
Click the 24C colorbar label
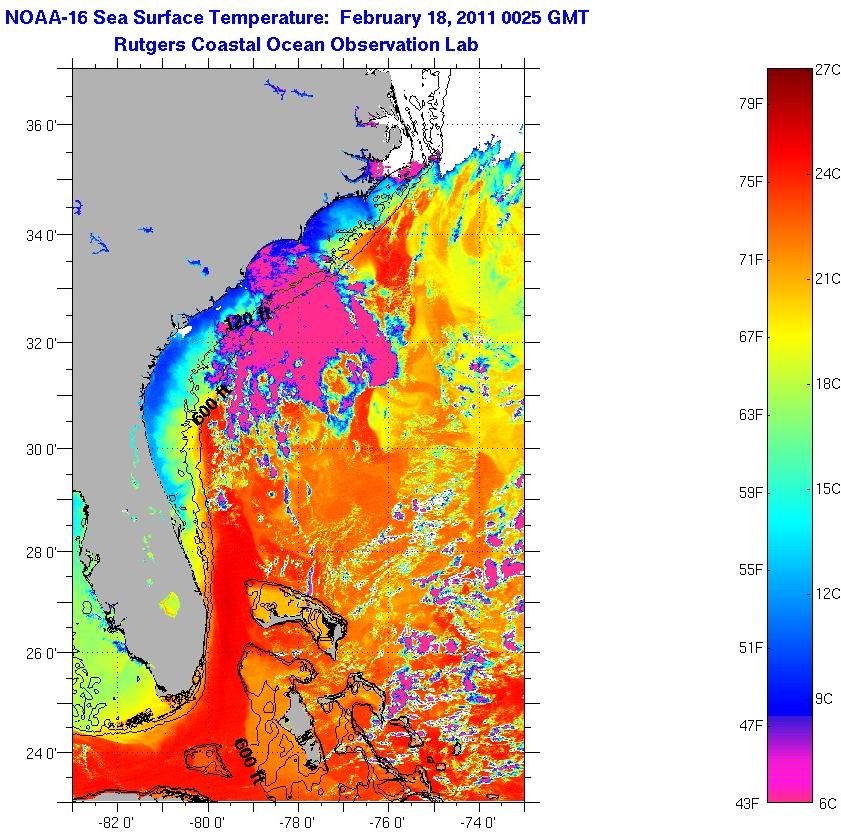coord(828,174)
